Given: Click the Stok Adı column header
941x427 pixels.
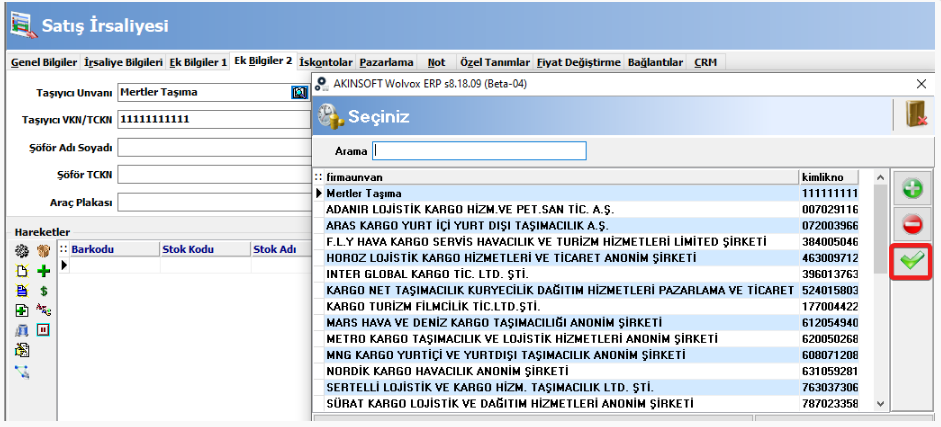Looking at the screenshot, I should [281, 249].
